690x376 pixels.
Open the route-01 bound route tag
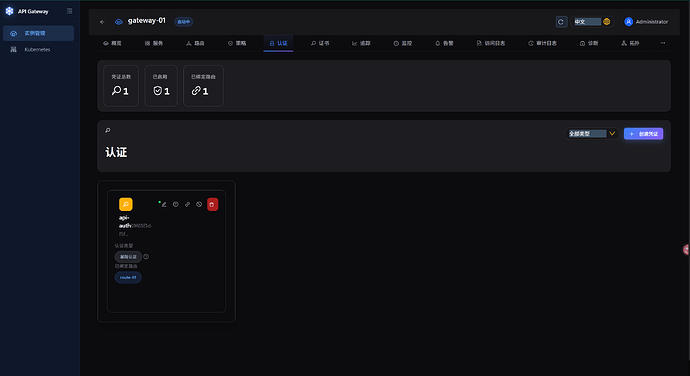(x=128, y=277)
